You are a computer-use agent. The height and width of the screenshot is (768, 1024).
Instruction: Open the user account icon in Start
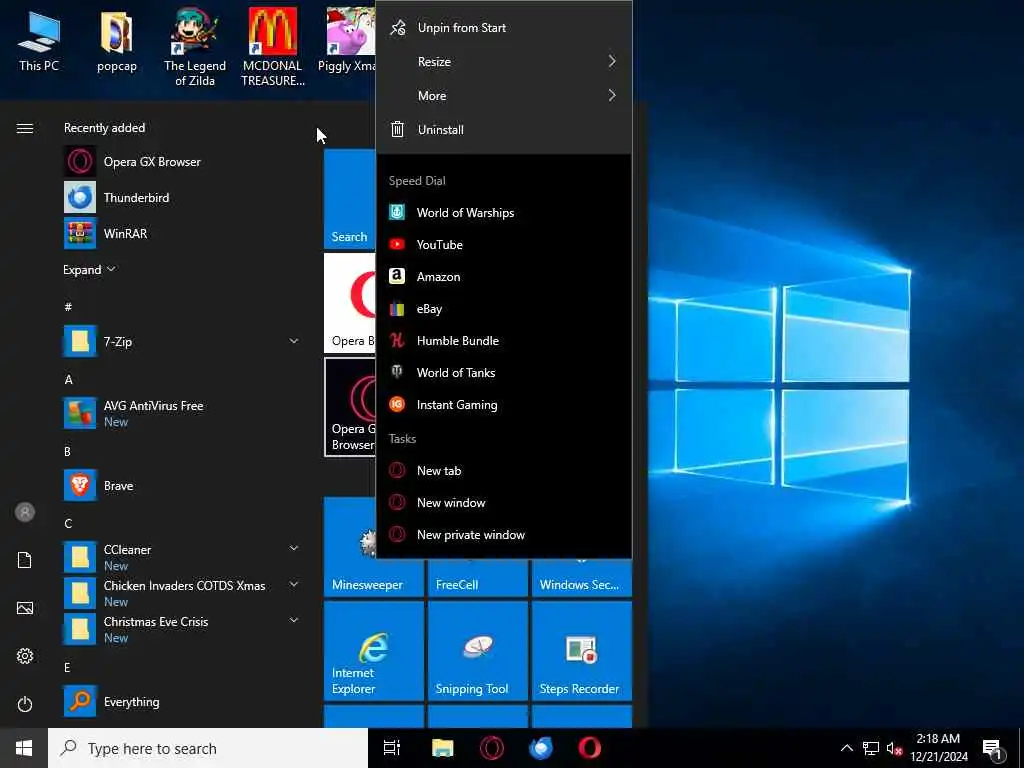(x=25, y=512)
